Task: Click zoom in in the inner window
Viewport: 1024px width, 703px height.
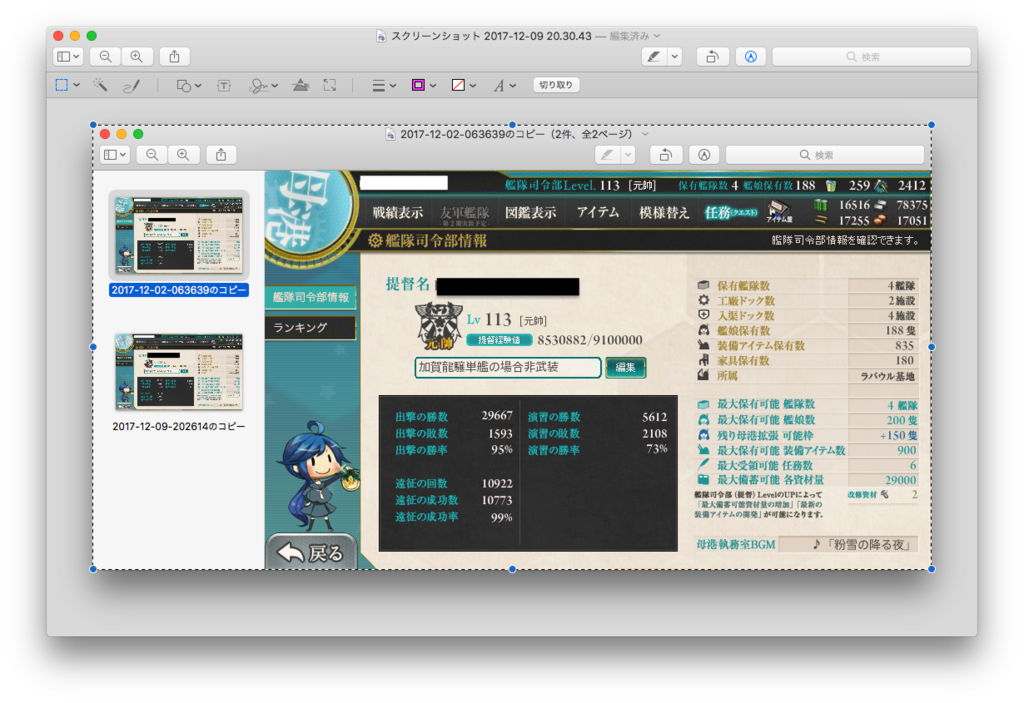Action: (x=184, y=155)
